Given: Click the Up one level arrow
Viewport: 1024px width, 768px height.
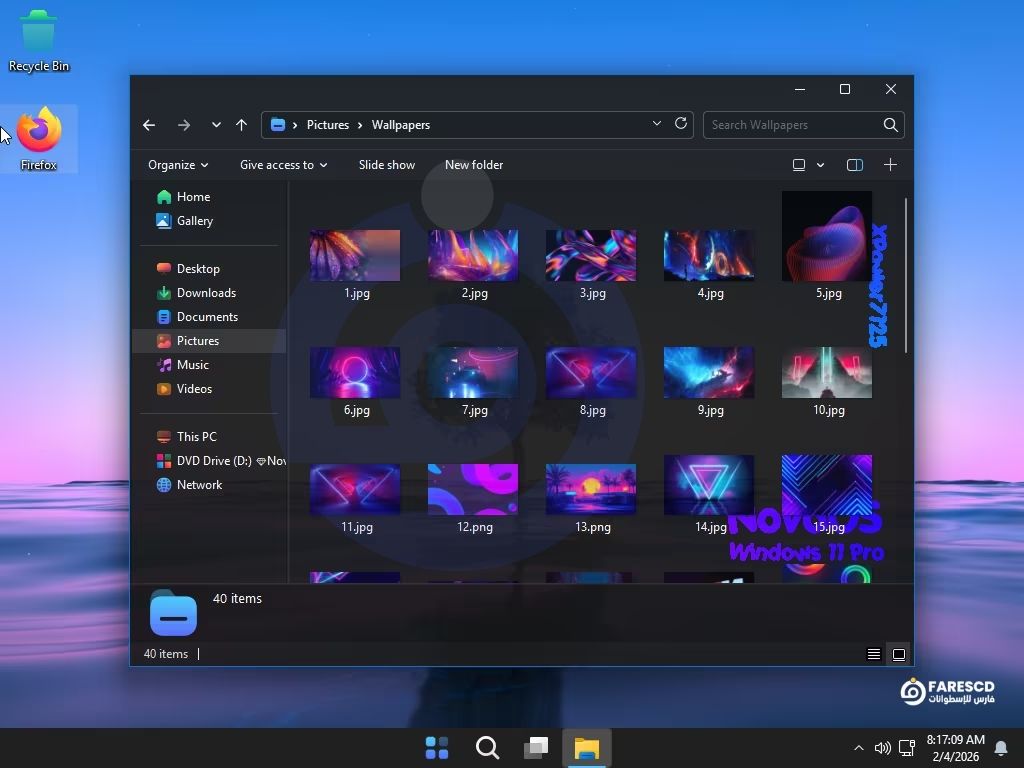Looking at the screenshot, I should point(241,125).
